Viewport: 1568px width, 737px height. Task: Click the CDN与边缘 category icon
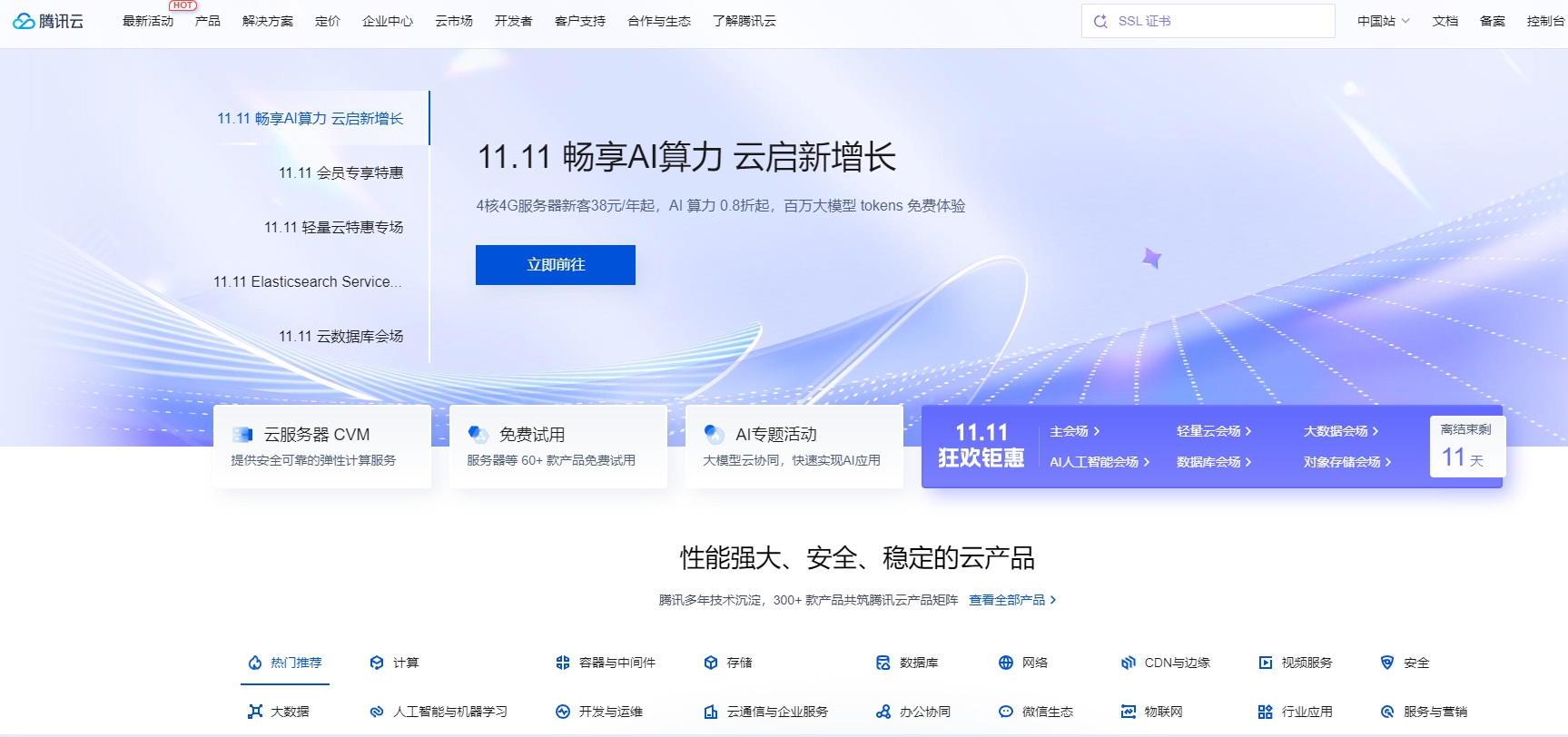tap(1129, 663)
